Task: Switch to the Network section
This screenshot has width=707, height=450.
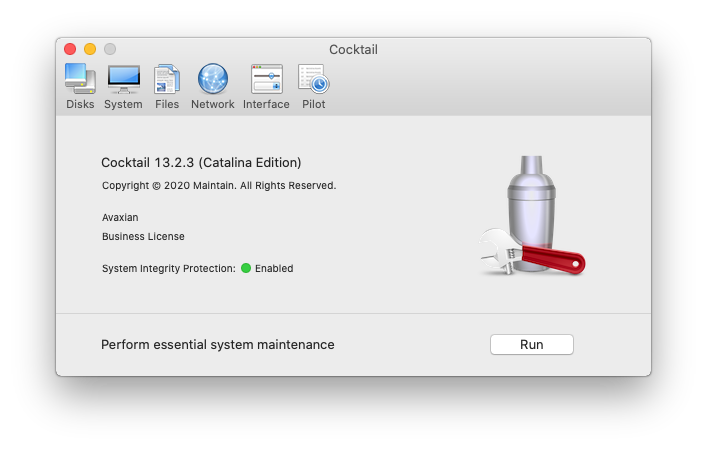Action: (x=212, y=87)
